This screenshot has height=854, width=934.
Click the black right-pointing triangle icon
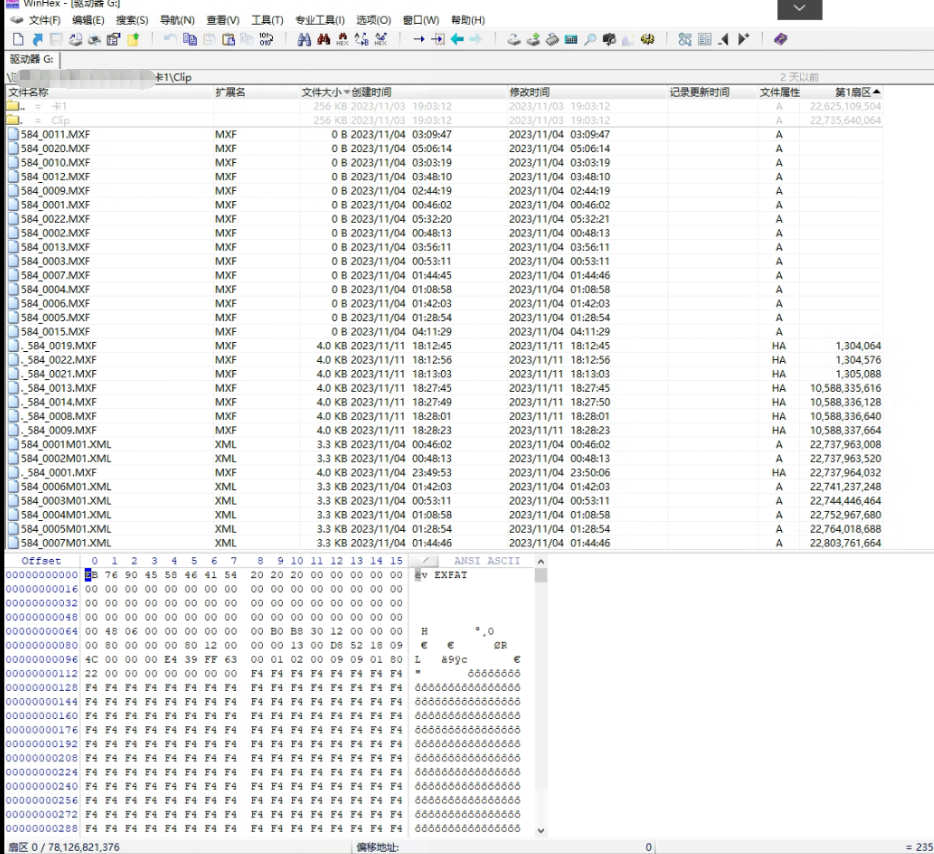[x=743, y=39]
